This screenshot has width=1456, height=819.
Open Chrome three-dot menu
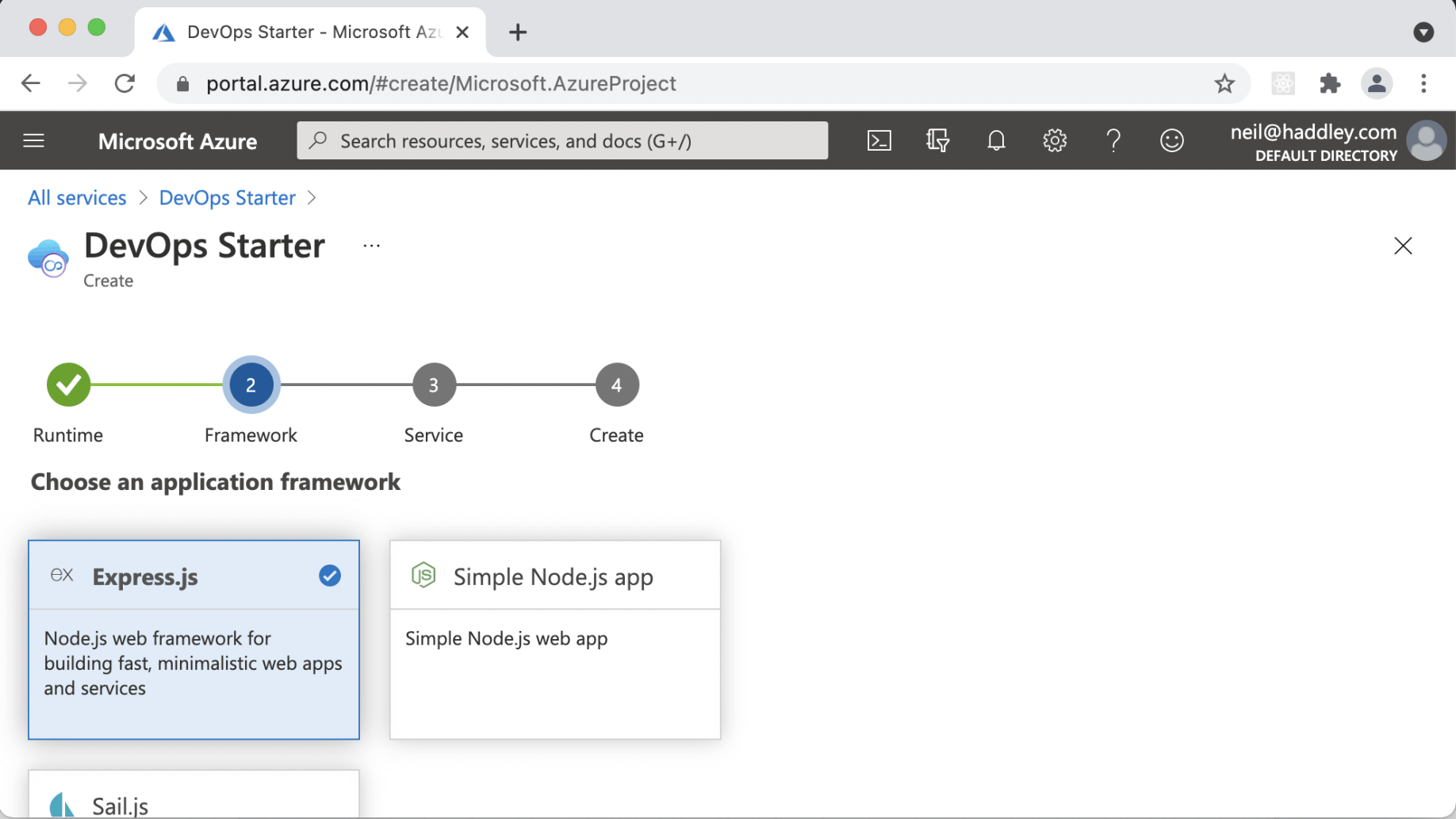click(1423, 83)
